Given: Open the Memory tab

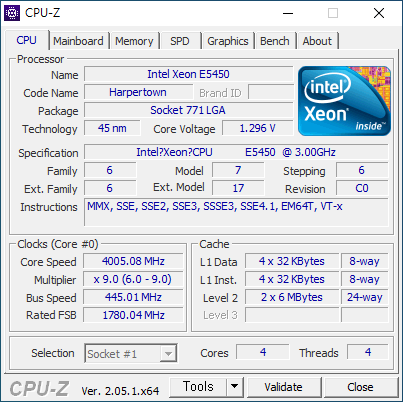Looking at the screenshot, I should (134, 41).
